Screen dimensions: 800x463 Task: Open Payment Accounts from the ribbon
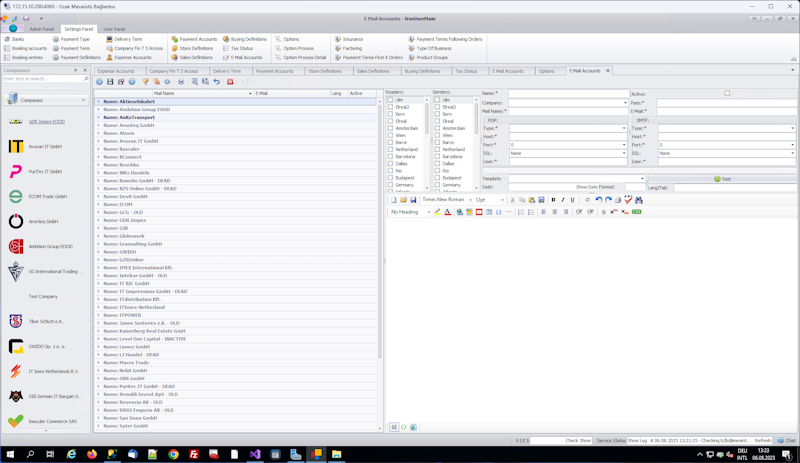pyautogui.click(x=194, y=39)
